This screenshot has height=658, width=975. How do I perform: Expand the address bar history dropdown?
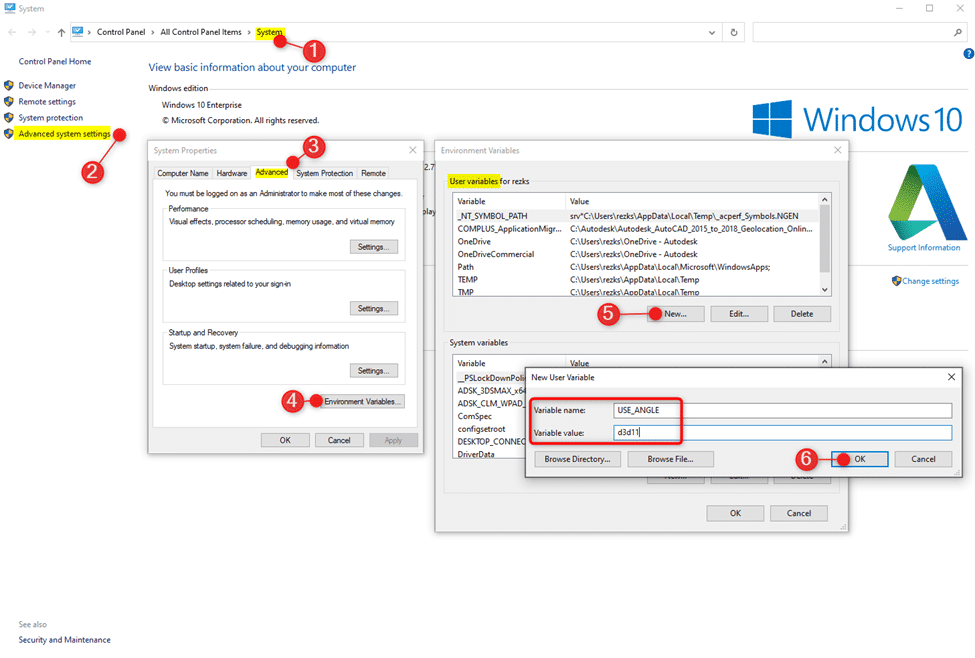pyautogui.click(x=712, y=32)
